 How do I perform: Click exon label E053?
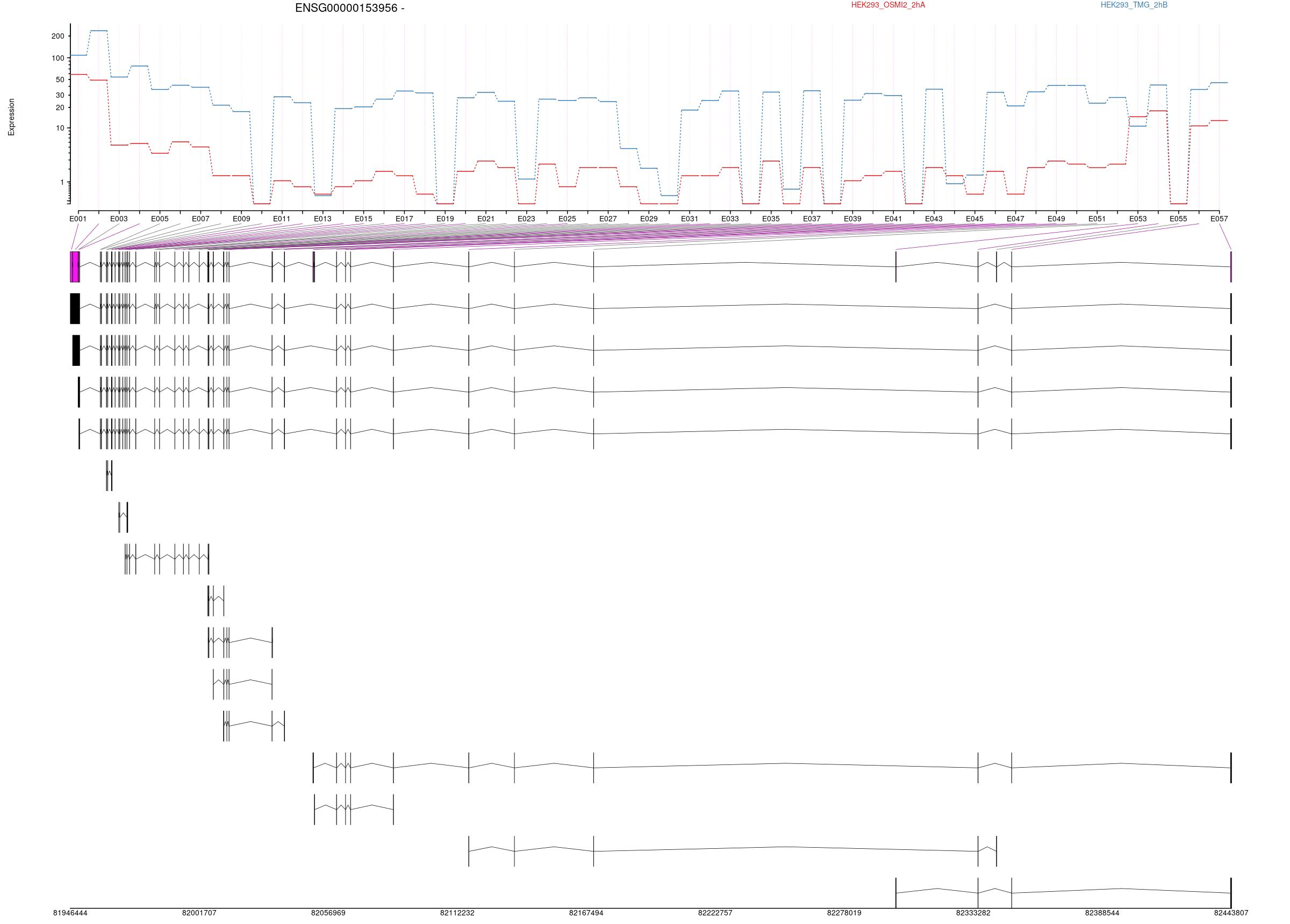pyautogui.click(x=1138, y=219)
